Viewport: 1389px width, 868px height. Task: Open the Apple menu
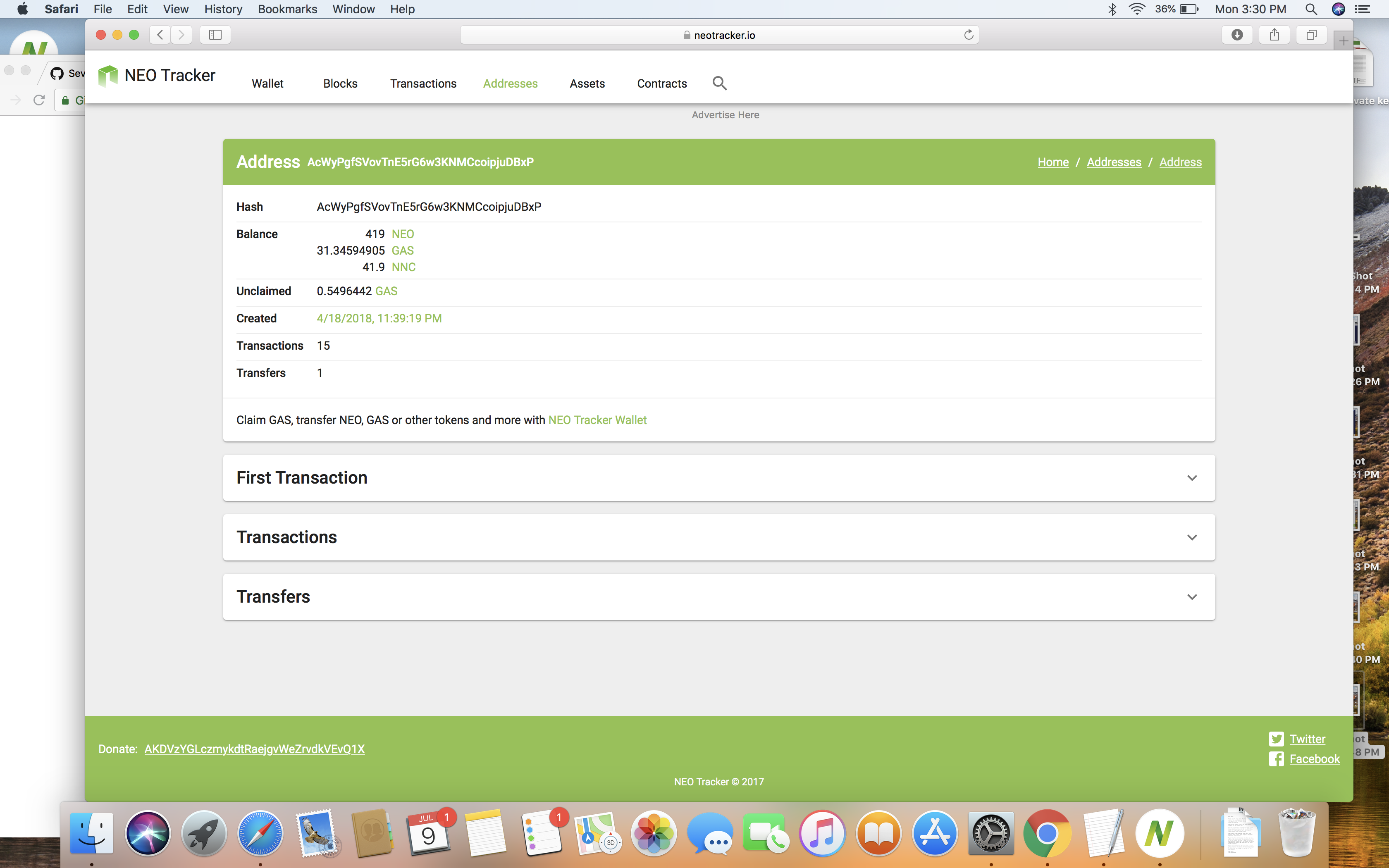pyautogui.click(x=22, y=9)
